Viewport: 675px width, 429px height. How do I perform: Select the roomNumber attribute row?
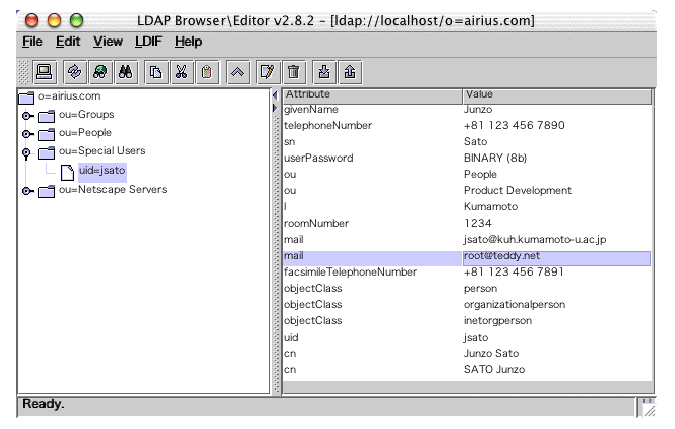pos(467,223)
